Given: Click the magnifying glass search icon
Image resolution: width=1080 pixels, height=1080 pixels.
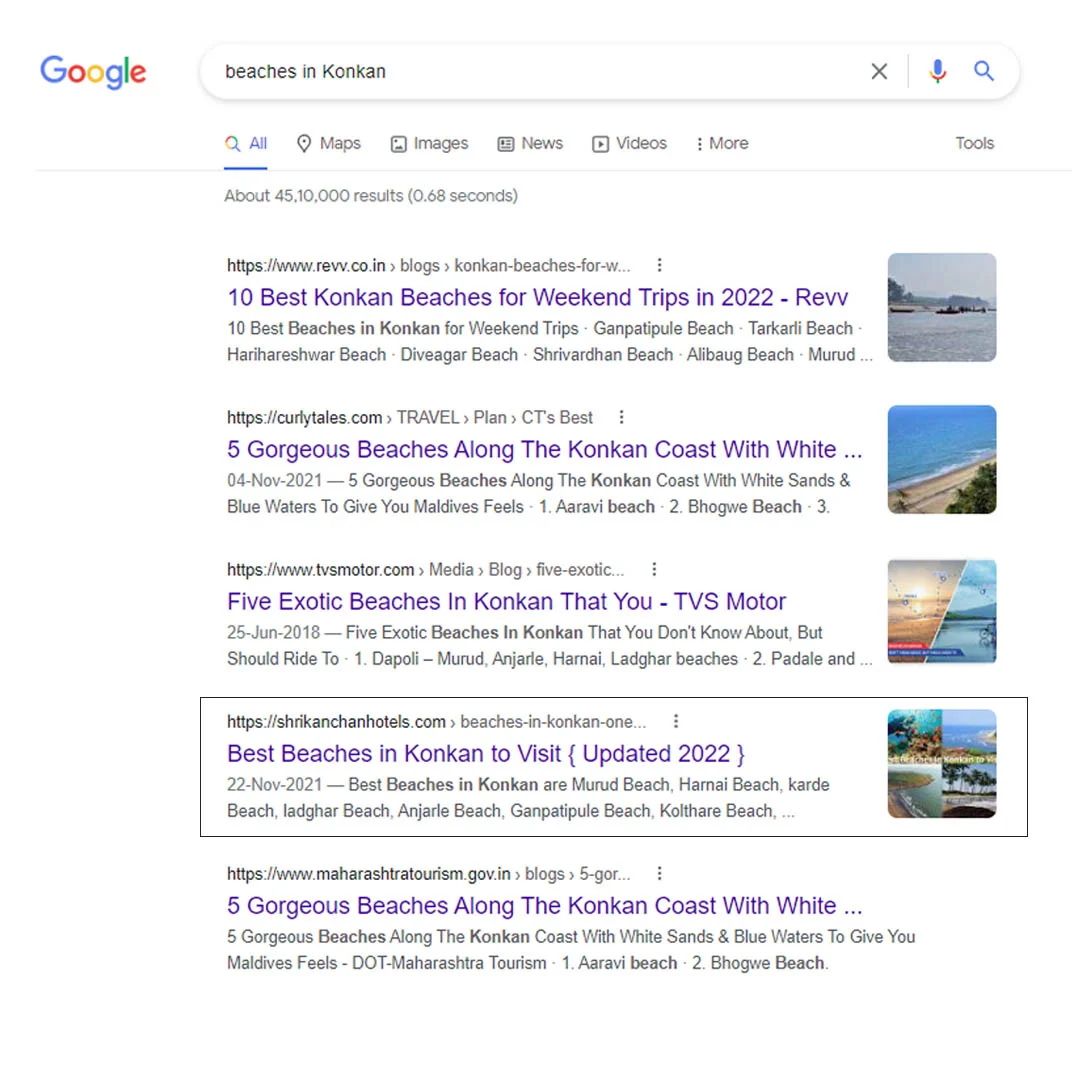Looking at the screenshot, I should tap(984, 71).
